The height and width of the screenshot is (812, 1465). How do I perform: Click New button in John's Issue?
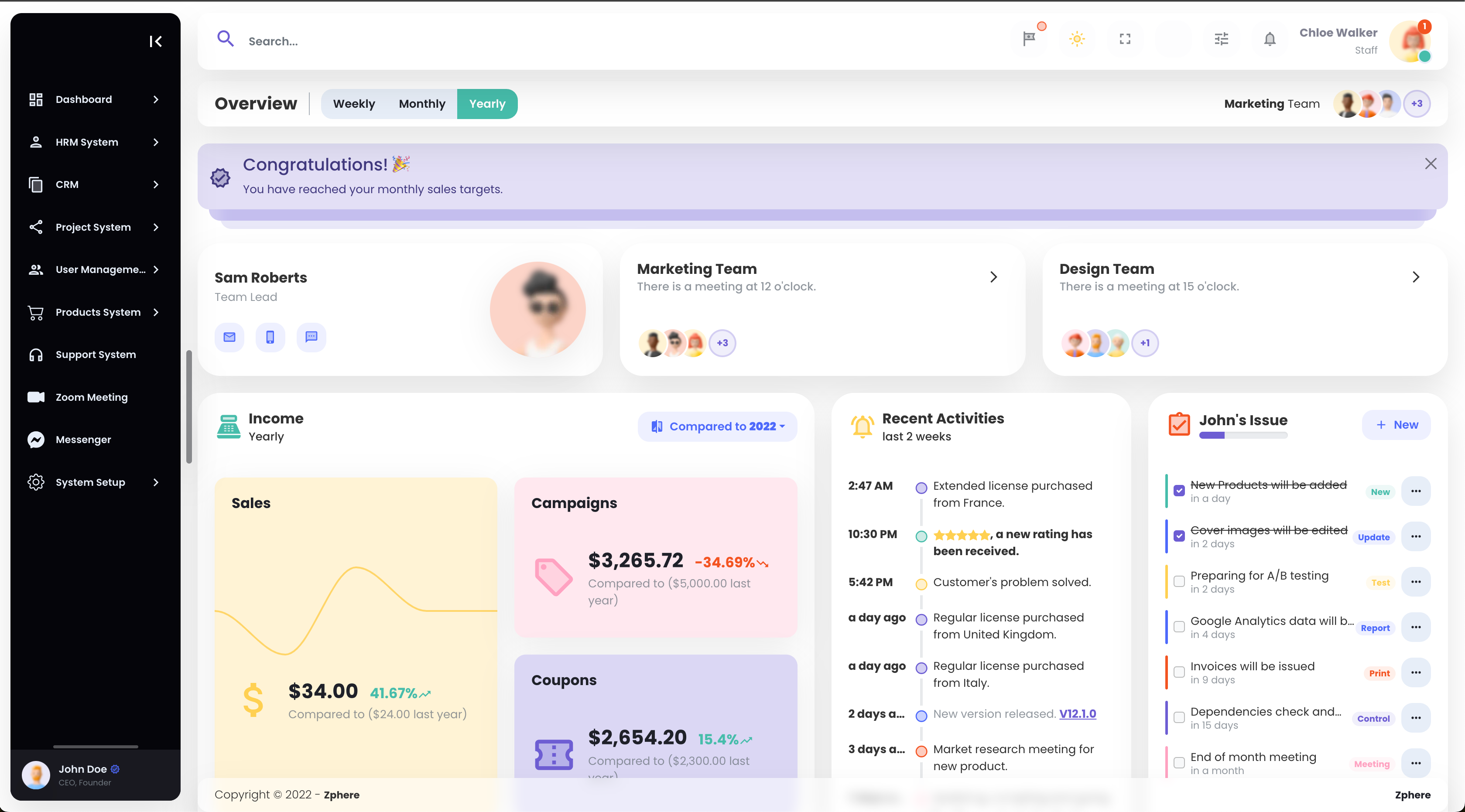1396,425
